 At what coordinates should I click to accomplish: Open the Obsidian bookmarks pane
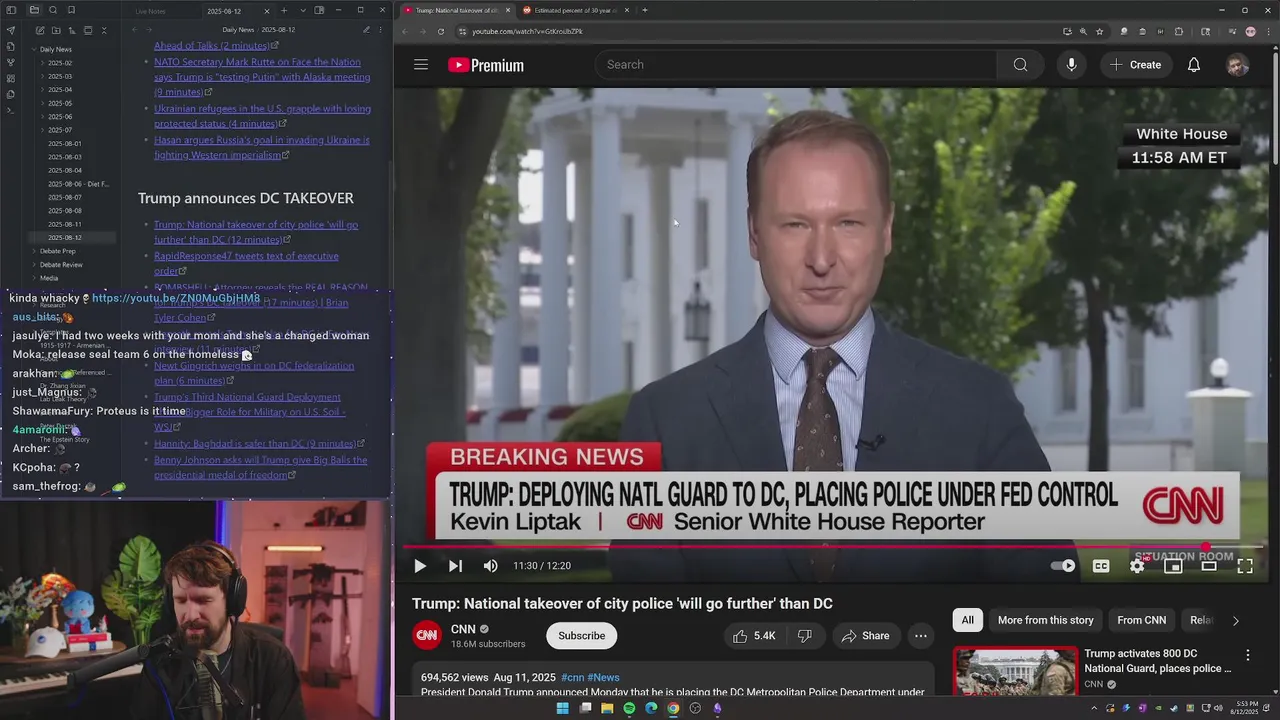click(71, 10)
